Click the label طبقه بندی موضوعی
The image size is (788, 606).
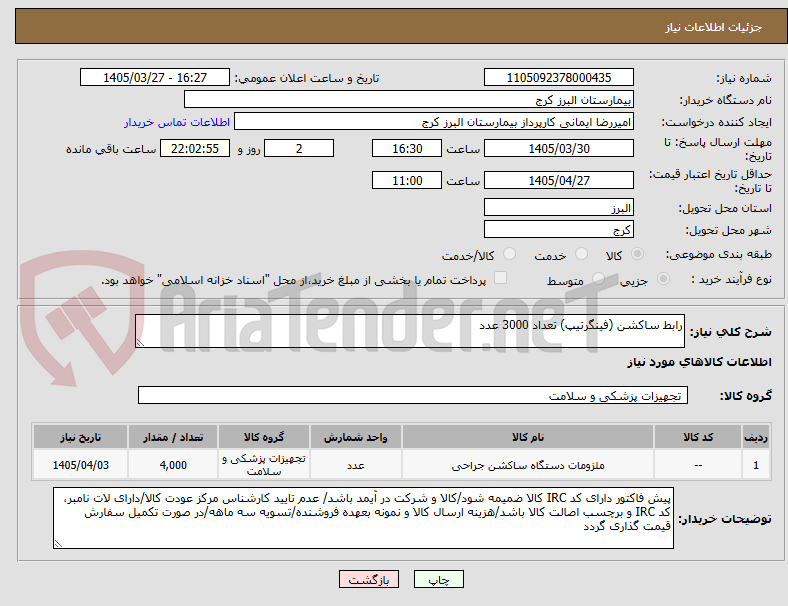point(719,254)
